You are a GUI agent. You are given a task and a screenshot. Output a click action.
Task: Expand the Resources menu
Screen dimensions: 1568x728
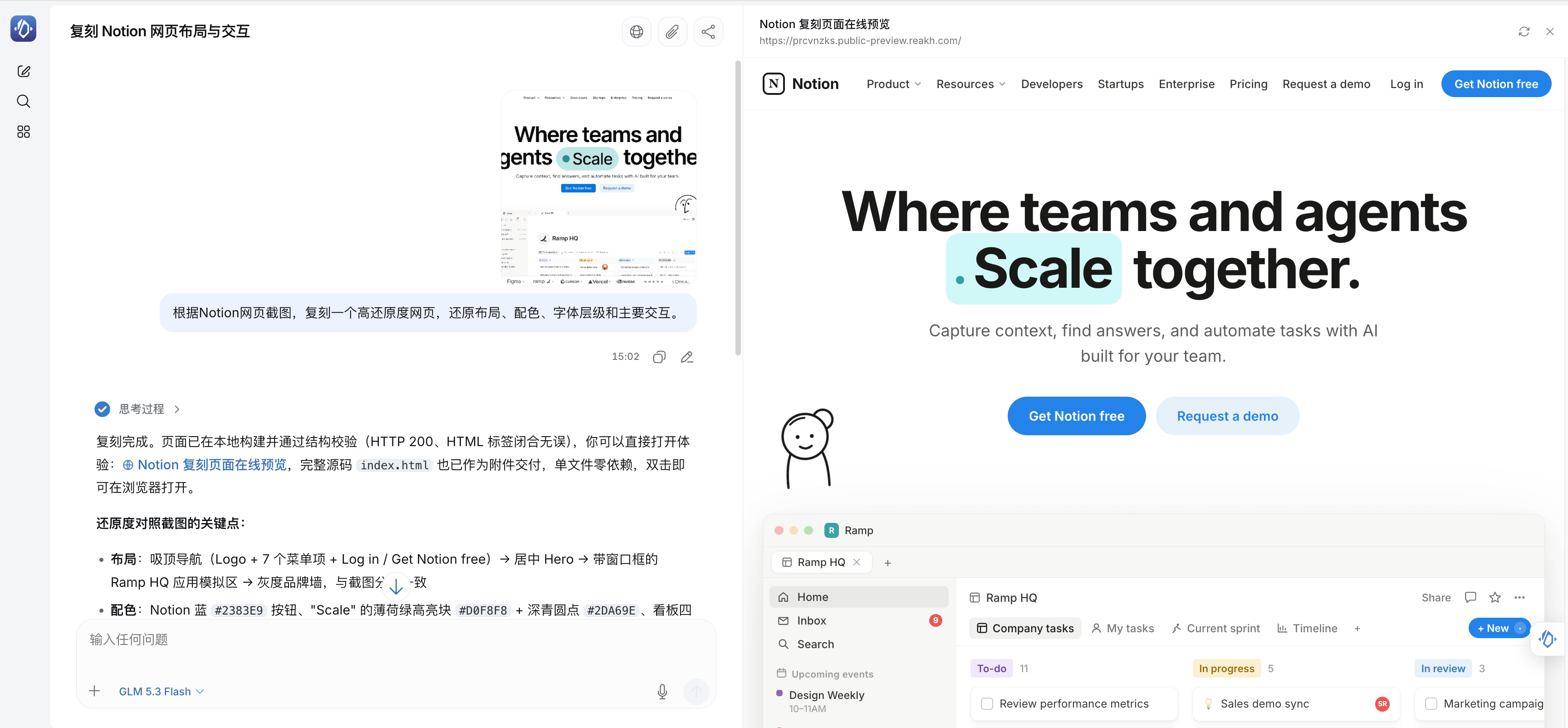pyautogui.click(x=971, y=84)
